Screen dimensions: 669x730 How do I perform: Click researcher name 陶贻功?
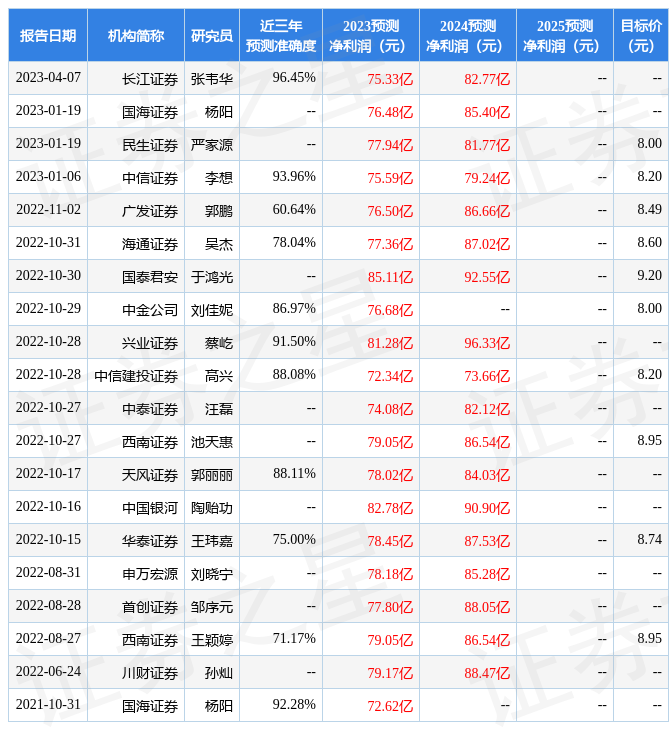(x=212, y=508)
